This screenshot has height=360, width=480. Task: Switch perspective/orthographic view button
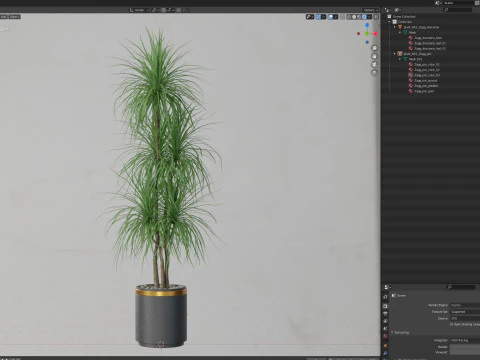pos(374,72)
